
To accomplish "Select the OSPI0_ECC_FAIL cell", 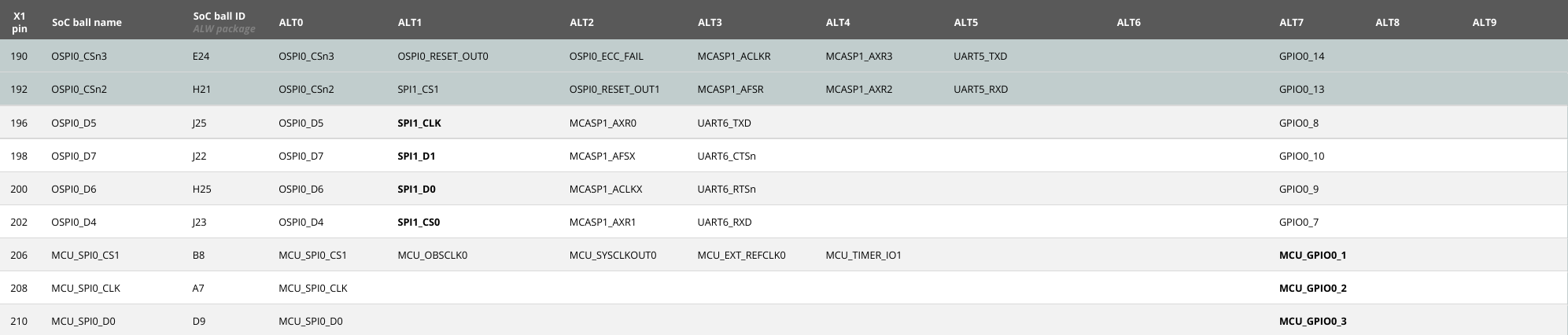I will click(x=606, y=56).
